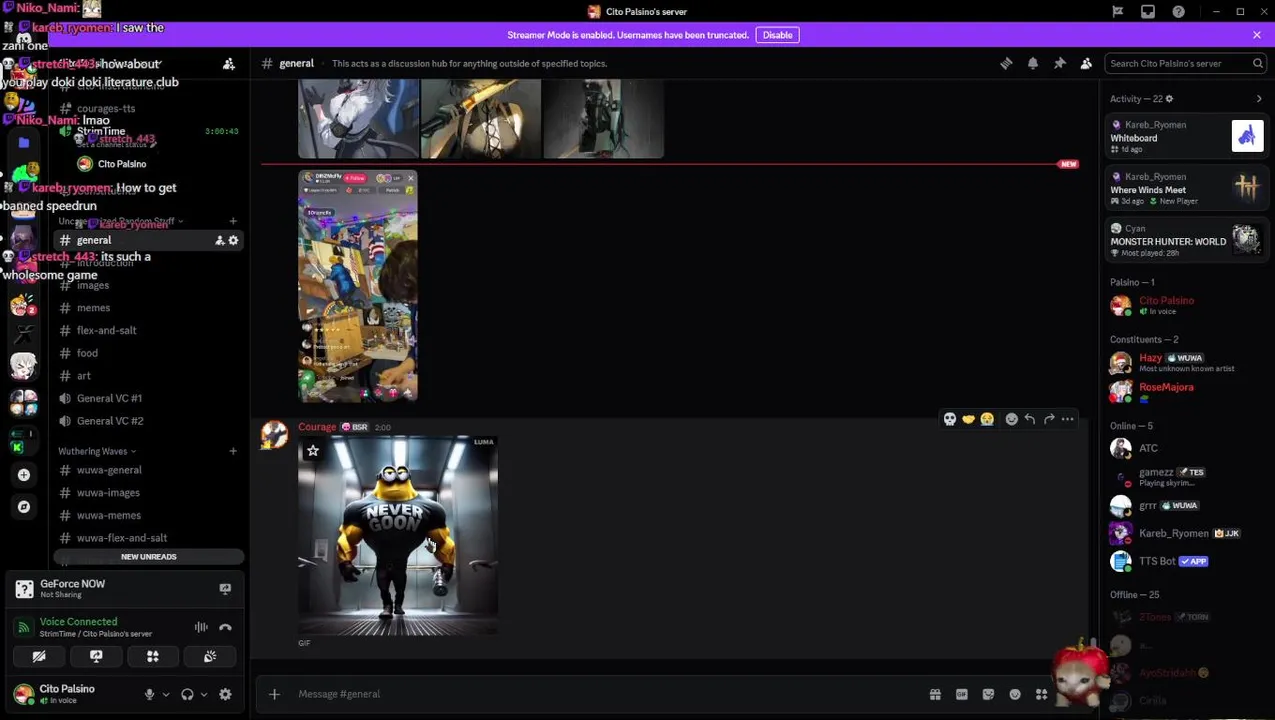Viewport: 1275px width, 720px height.
Task: Select member Hazy in Constituents
Action: [x=1187, y=362]
